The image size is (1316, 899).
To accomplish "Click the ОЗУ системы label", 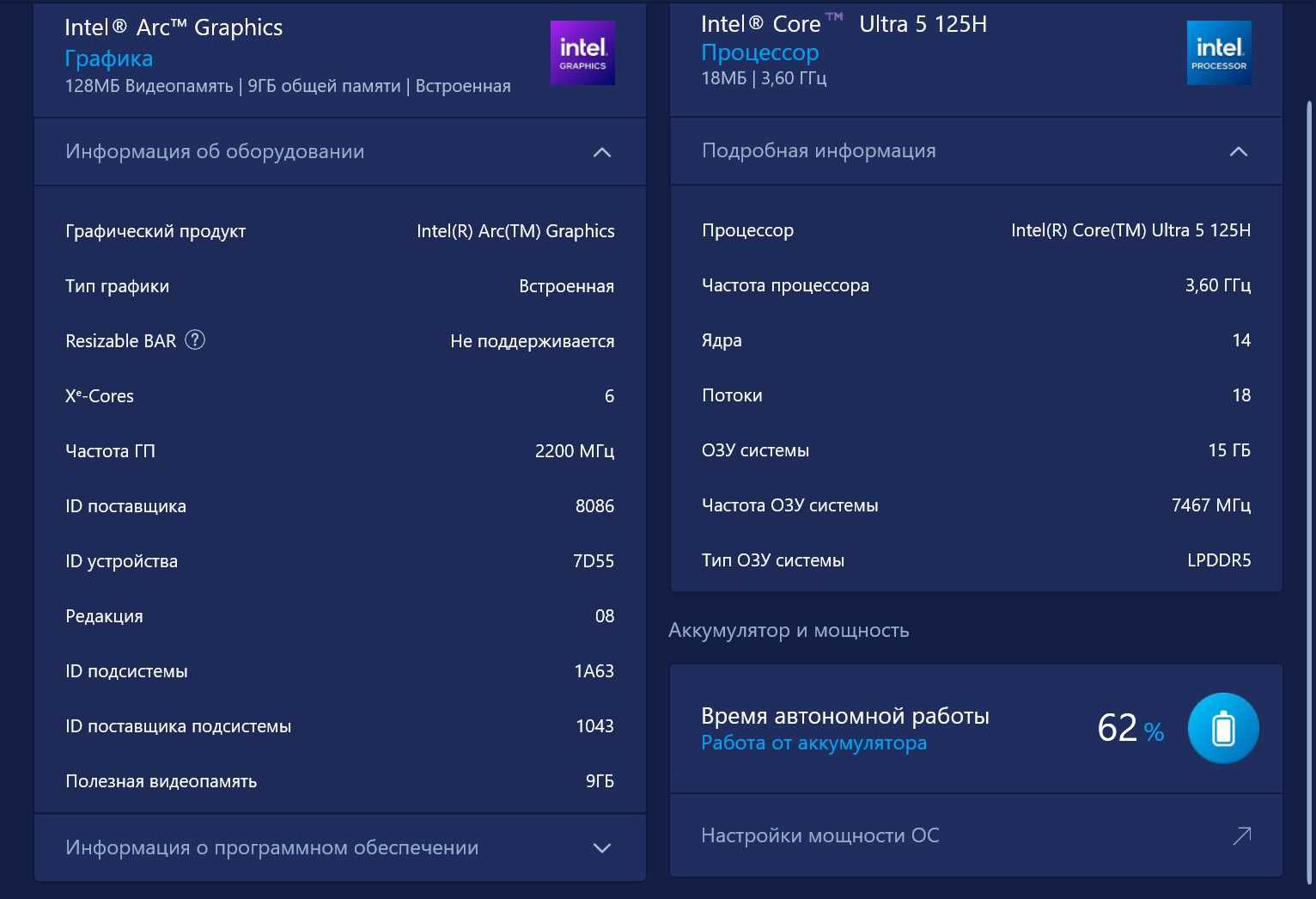I will click(755, 450).
